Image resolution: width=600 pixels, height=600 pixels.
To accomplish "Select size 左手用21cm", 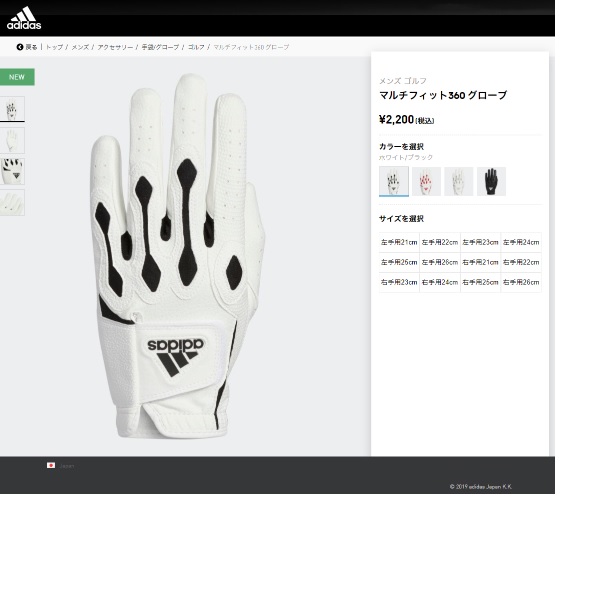I will [x=399, y=242].
